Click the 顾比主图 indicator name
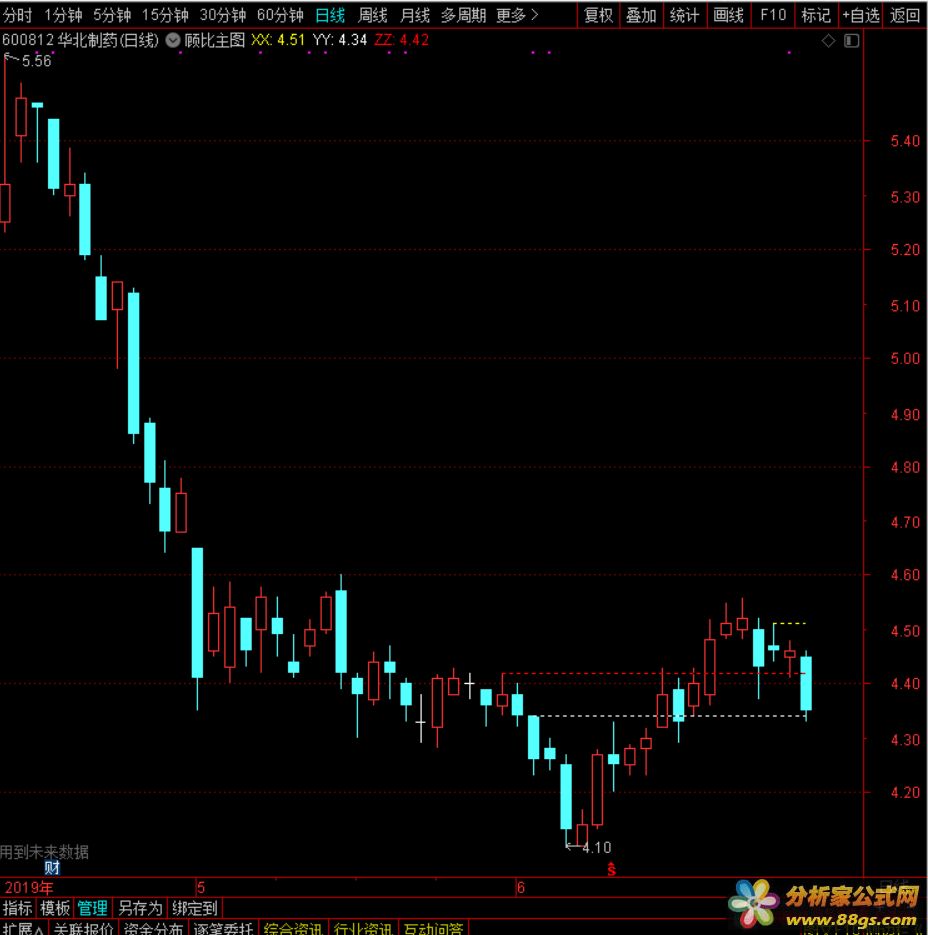The height and width of the screenshot is (935, 928). pyautogui.click(x=215, y=41)
